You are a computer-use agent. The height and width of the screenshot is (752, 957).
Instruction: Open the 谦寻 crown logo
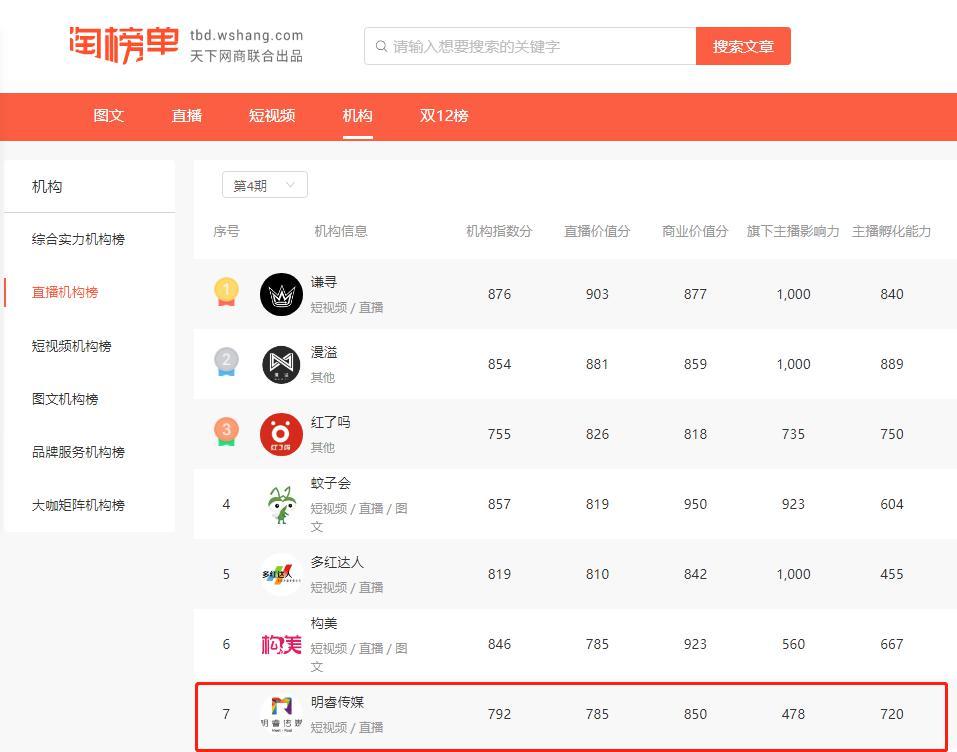[x=281, y=294]
